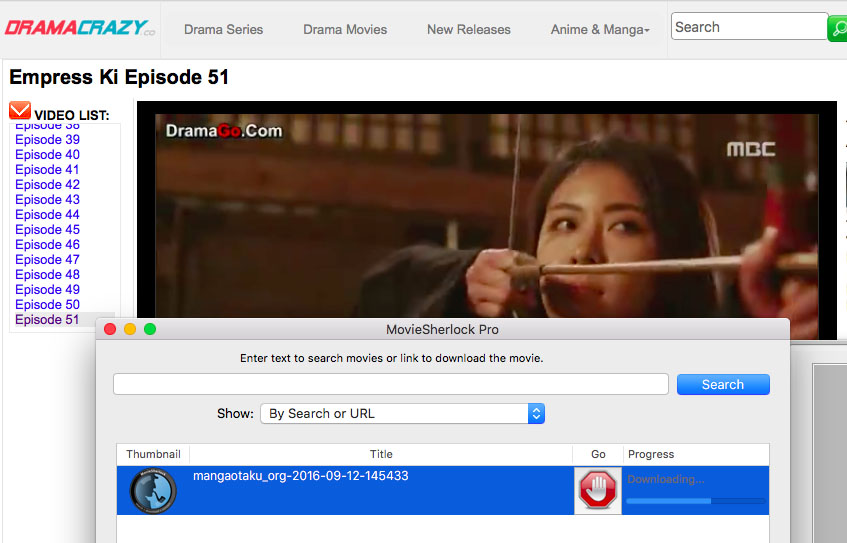Click the download progress bar

pos(696,501)
